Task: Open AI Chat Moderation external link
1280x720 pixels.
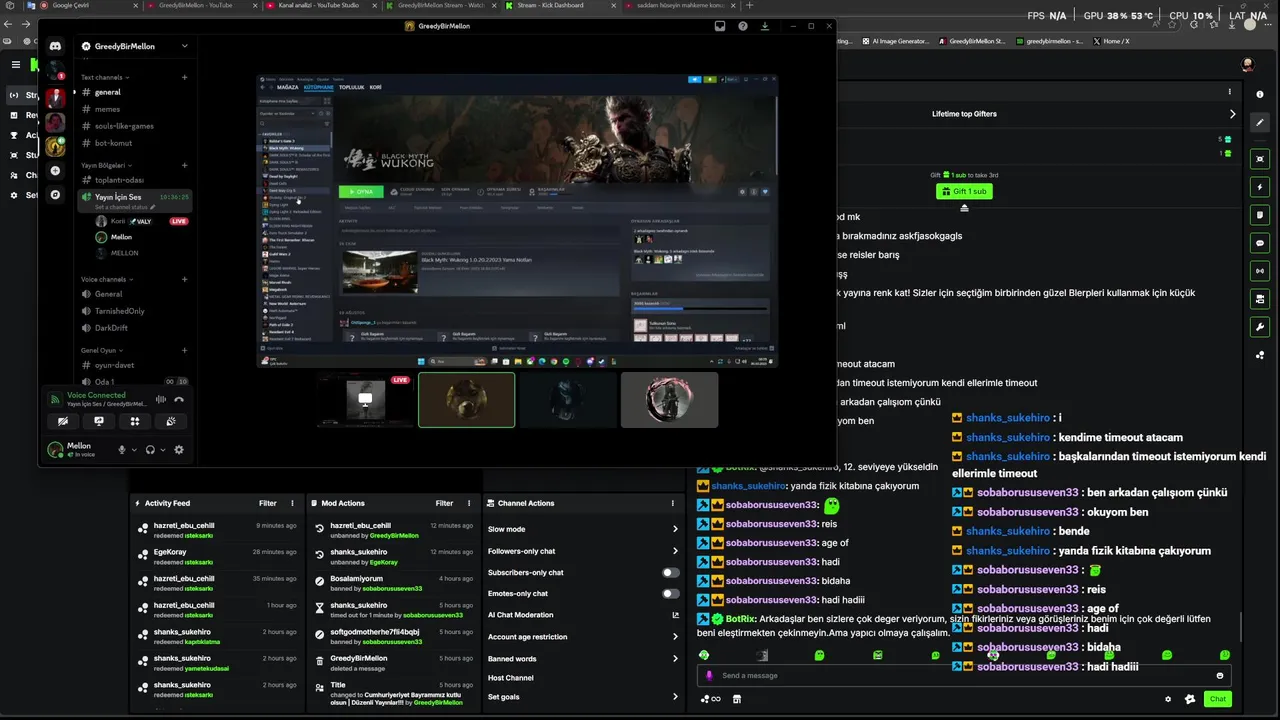Action: [675, 615]
